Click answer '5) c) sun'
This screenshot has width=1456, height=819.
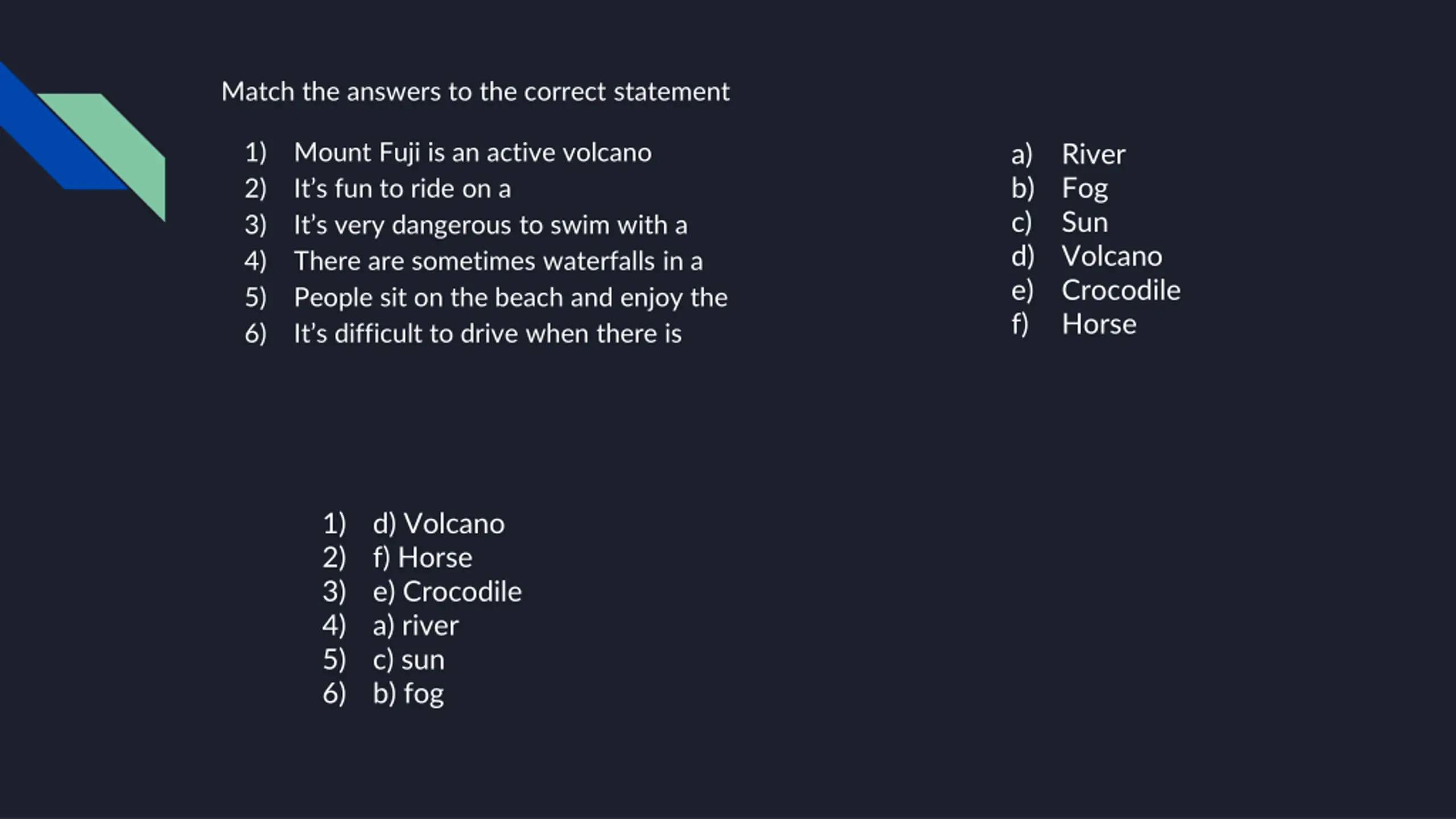pos(408,660)
